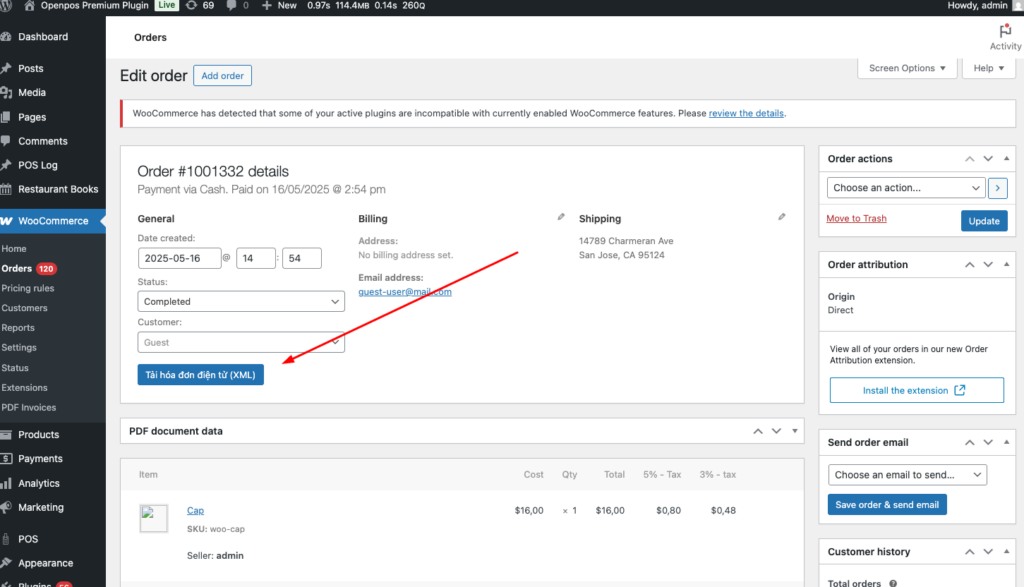Open the review the details link

point(746,113)
